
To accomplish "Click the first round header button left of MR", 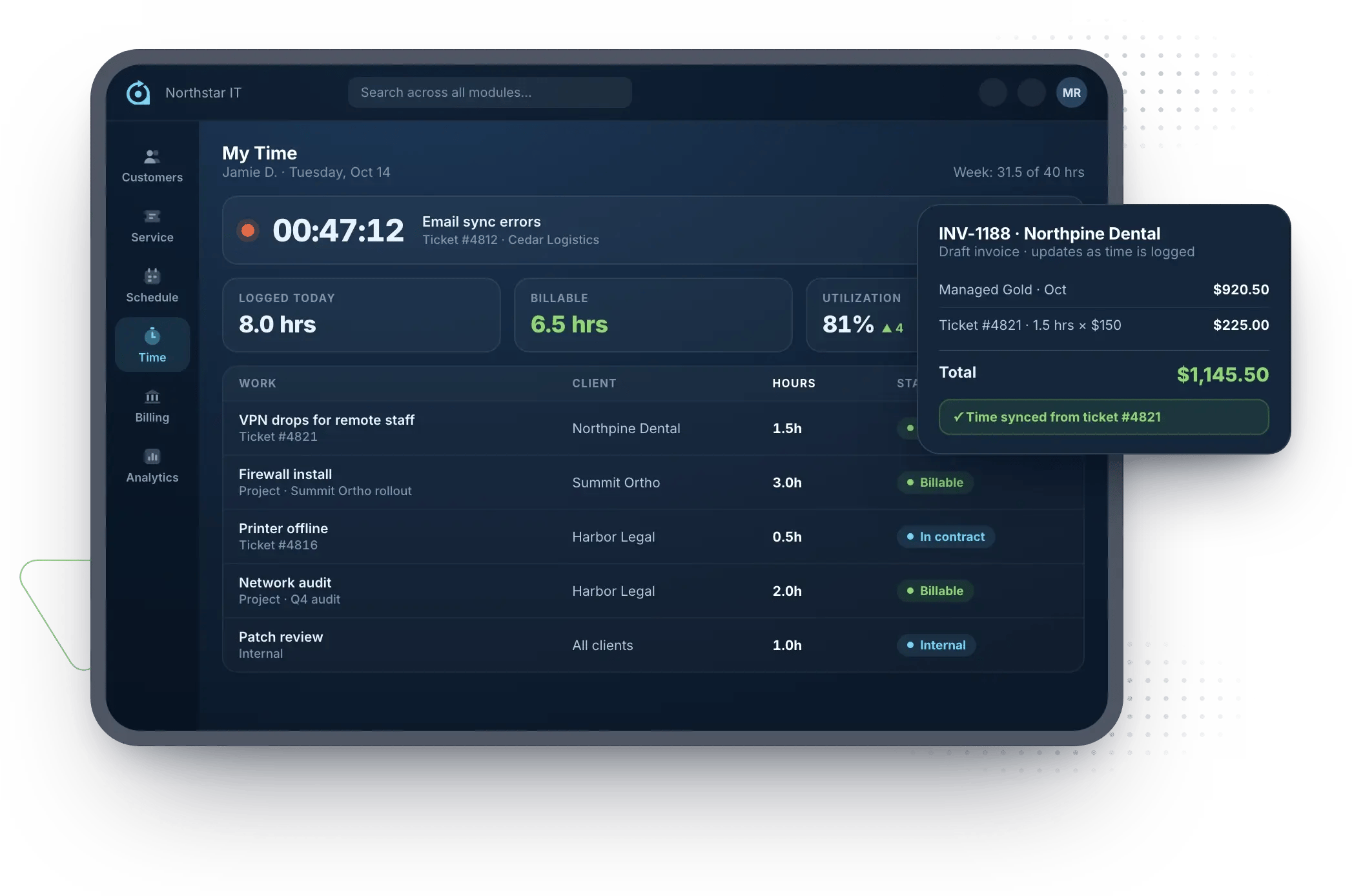I will [x=993, y=92].
